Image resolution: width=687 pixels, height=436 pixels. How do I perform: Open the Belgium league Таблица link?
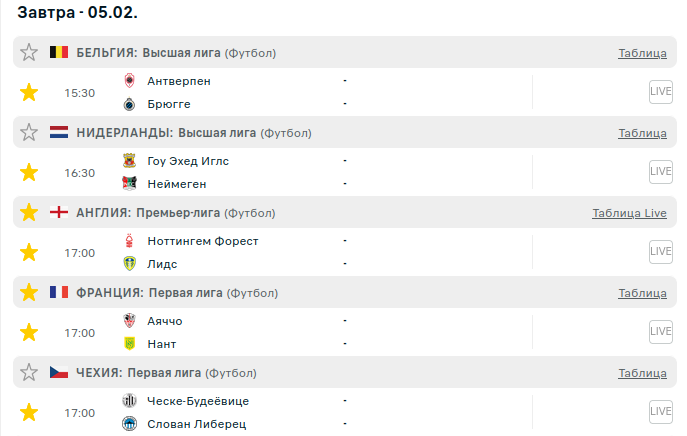click(x=642, y=53)
